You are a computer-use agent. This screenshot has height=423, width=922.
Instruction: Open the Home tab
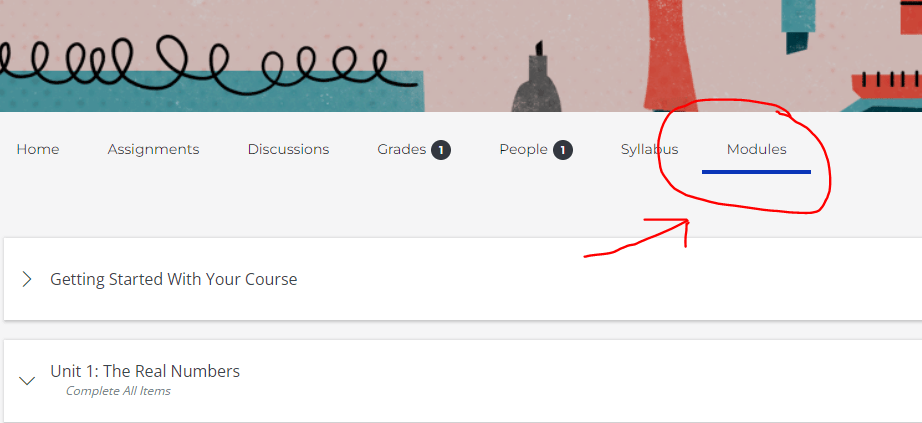point(38,149)
